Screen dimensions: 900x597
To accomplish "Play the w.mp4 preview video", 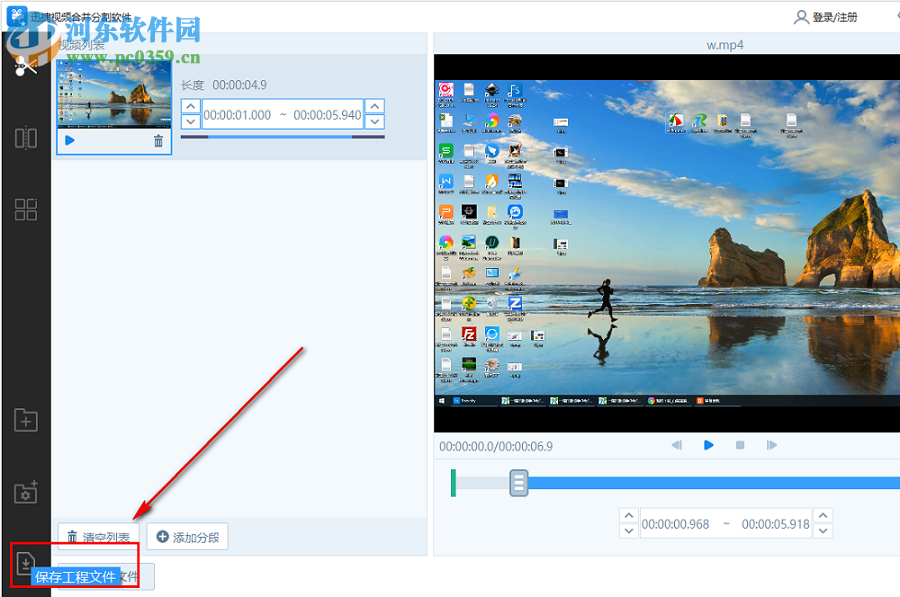I will click(708, 445).
